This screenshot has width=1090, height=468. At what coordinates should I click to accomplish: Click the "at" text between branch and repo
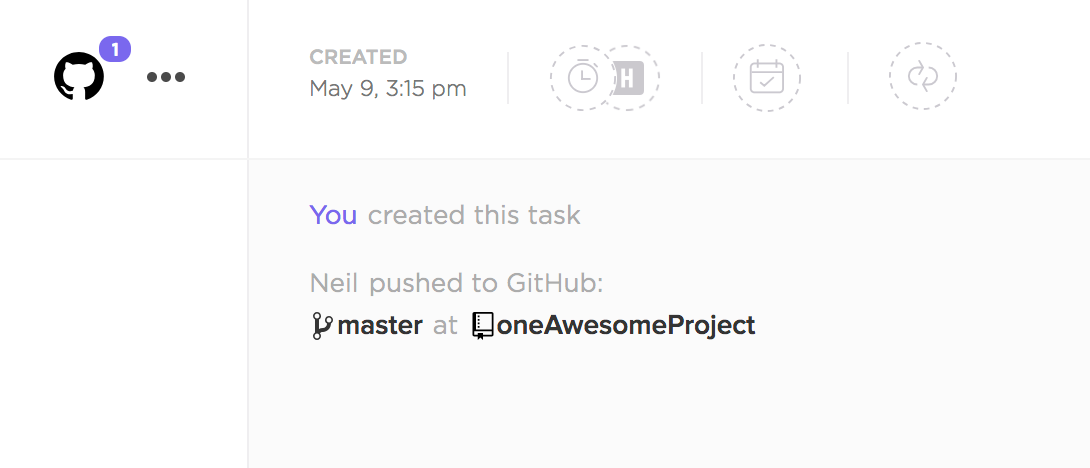(x=446, y=326)
